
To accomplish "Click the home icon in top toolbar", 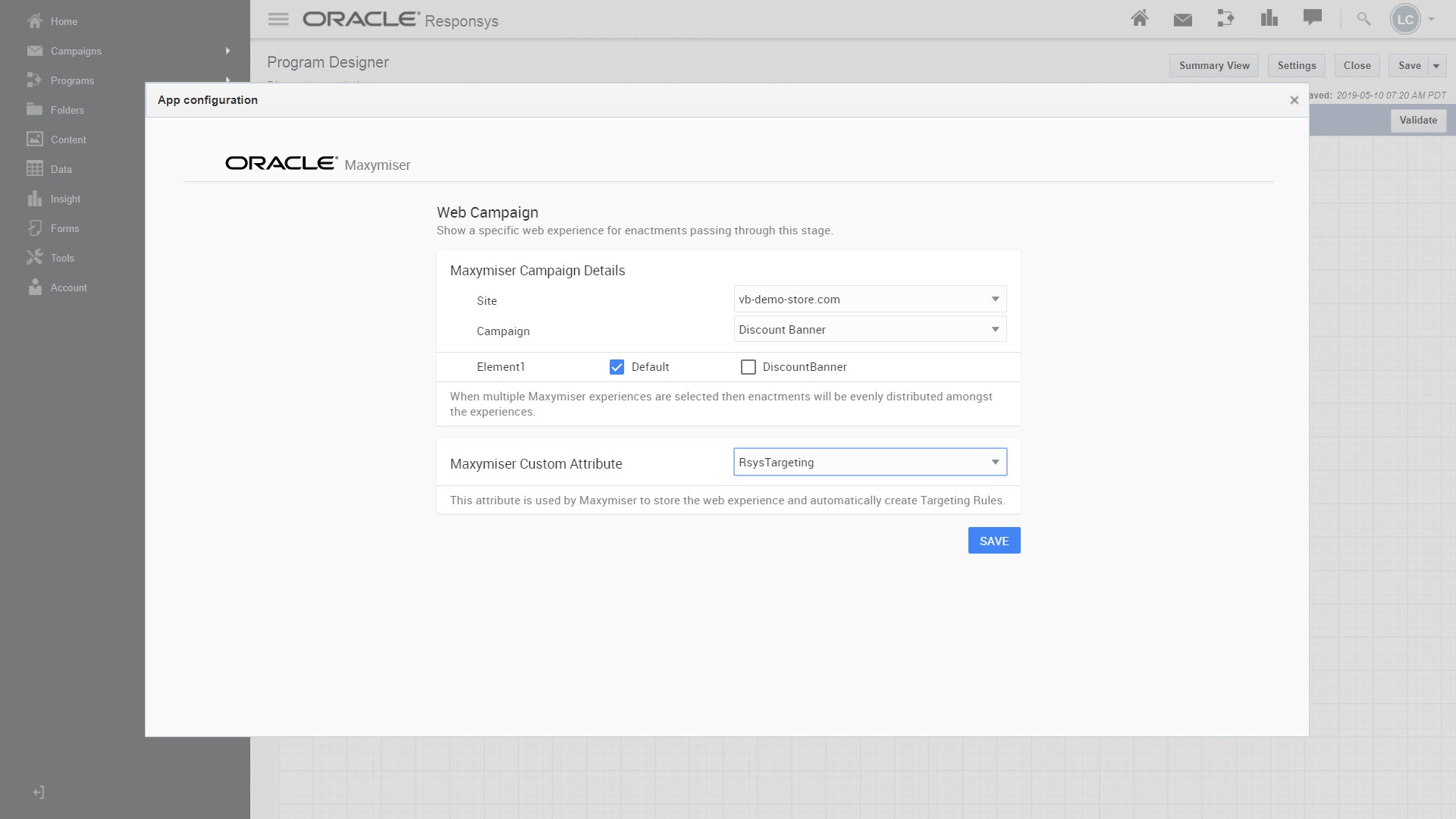I will pyautogui.click(x=1139, y=19).
